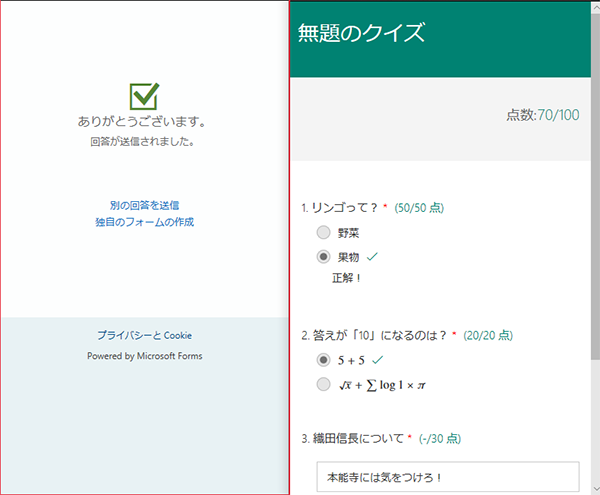The width and height of the screenshot is (600, 495).
Task: Click the (-/30 点) score label
Action: (x=440, y=438)
